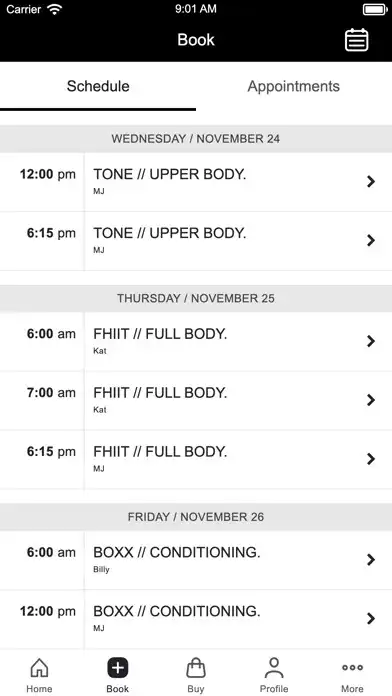The image size is (392, 696).
Task: Expand the Wednesday 12:00 pm TONE class chevron
Action: pyautogui.click(x=371, y=182)
